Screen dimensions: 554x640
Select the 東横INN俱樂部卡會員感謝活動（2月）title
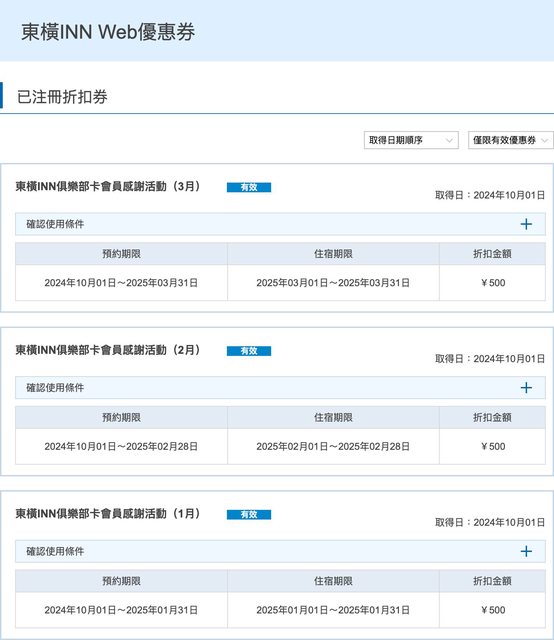coord(108,350)
